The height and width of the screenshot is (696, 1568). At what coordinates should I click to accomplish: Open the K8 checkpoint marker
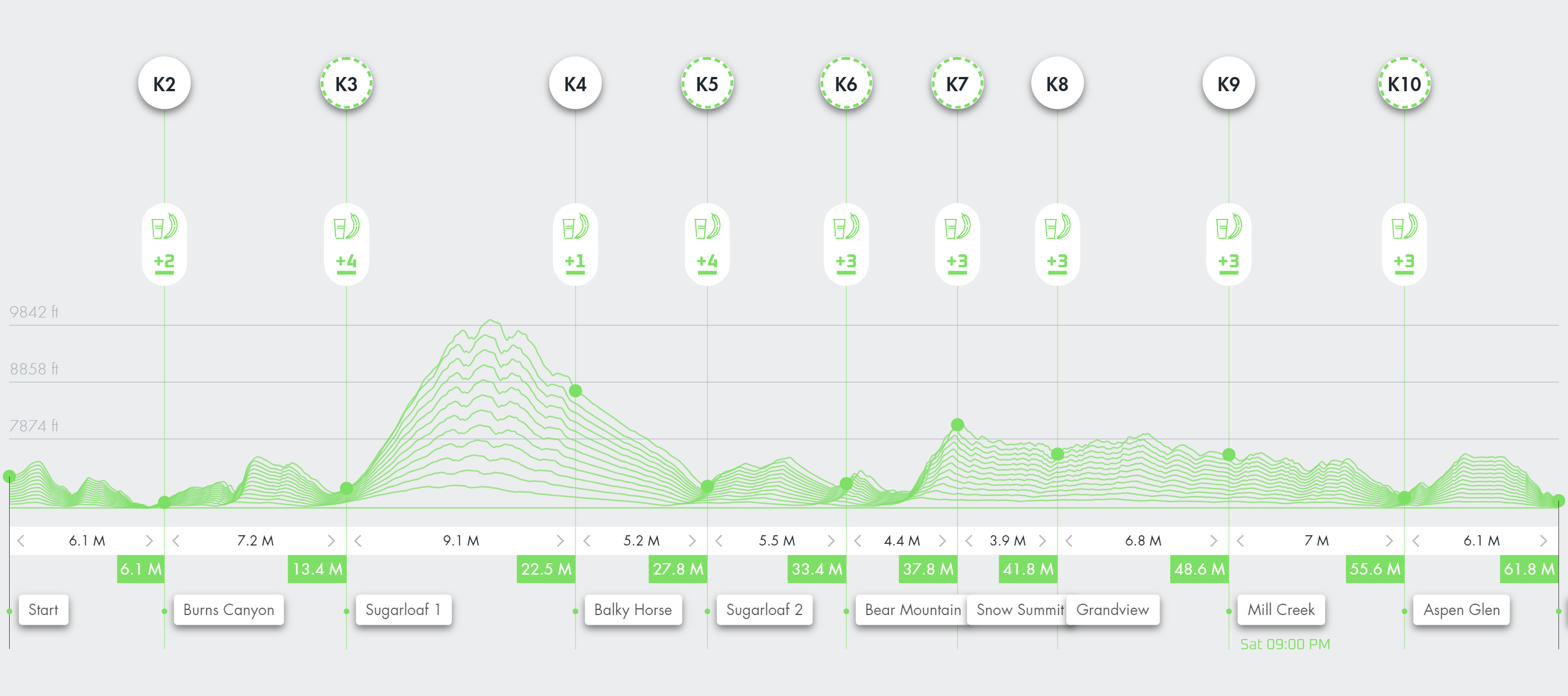point(1057,83)
